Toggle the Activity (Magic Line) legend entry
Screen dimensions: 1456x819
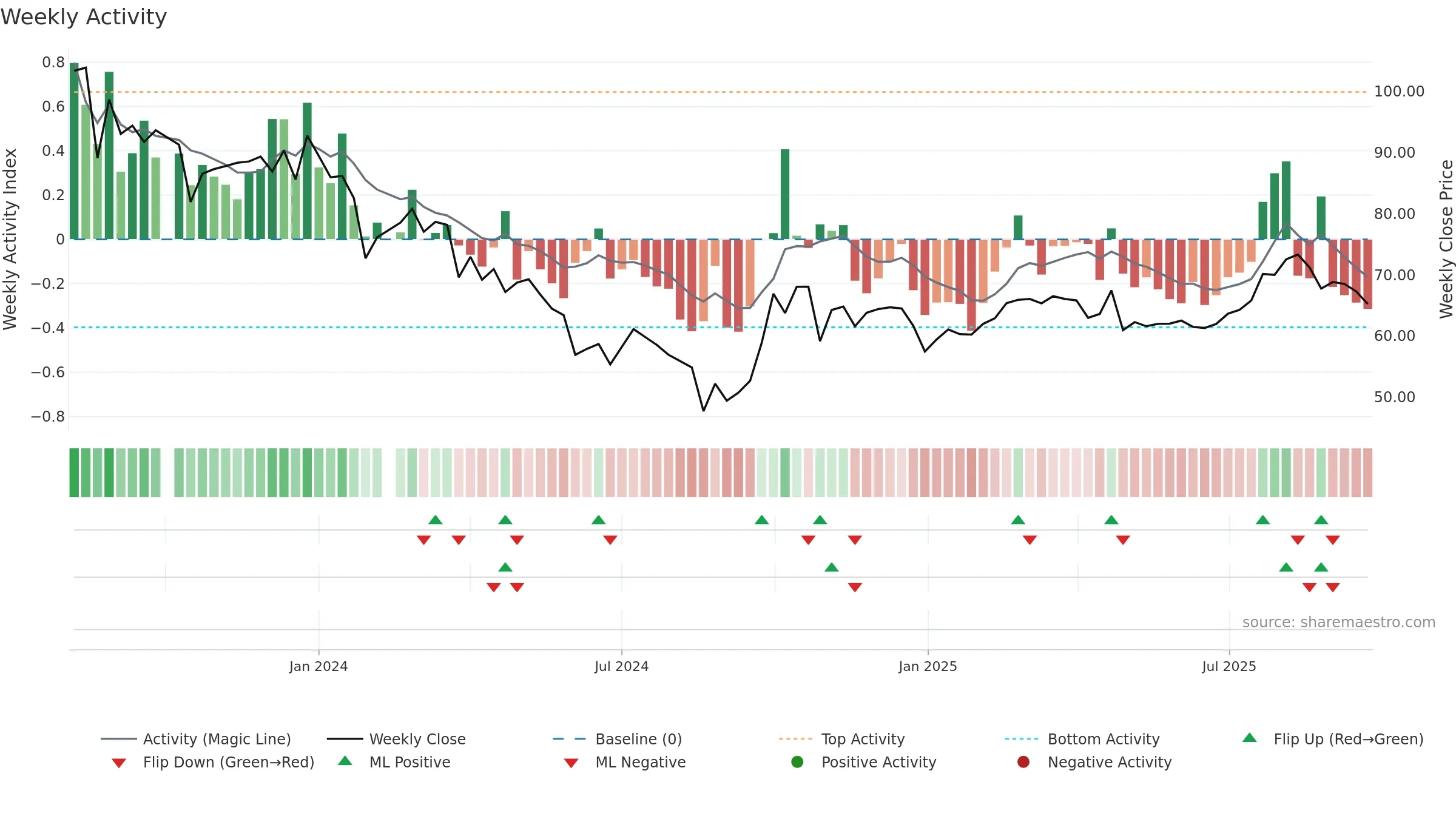[x=196, y=739]
